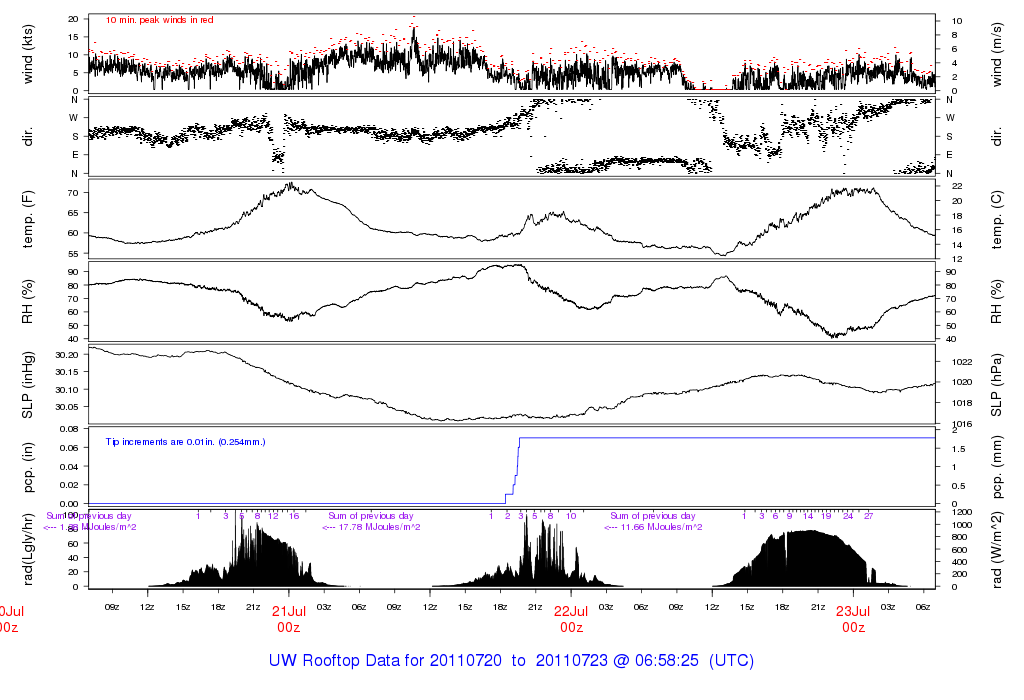Viewport: 1024px width, 700px height.
Task: Click the '55' tick on temperature axis
Action: tap(72, 253)
